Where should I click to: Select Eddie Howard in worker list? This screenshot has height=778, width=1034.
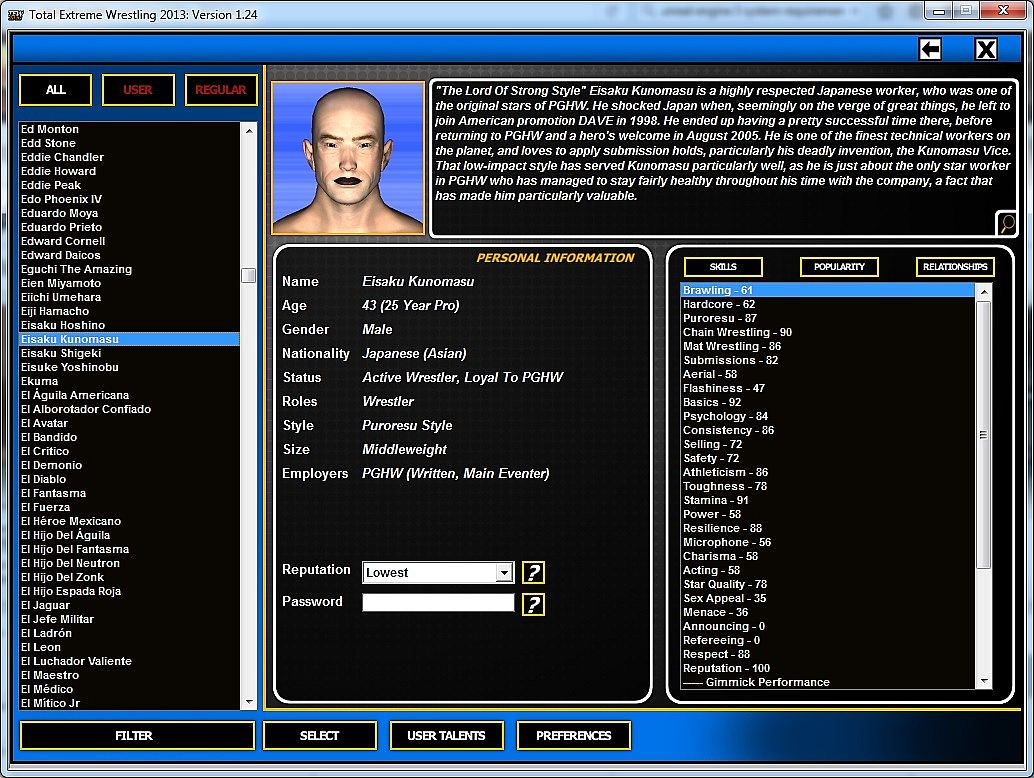(129, 171)
